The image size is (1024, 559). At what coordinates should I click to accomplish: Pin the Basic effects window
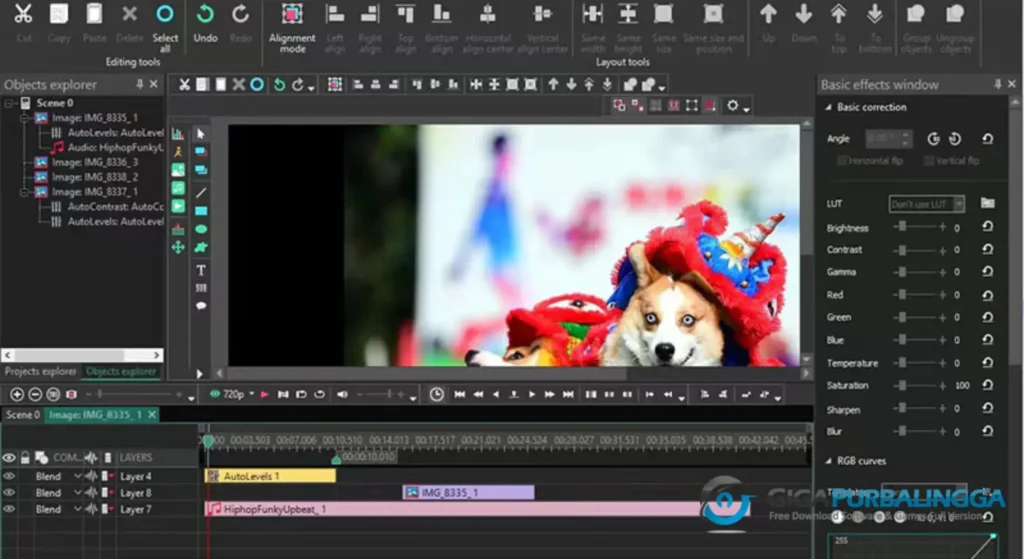pyautogui.click(x=997, y=84)
